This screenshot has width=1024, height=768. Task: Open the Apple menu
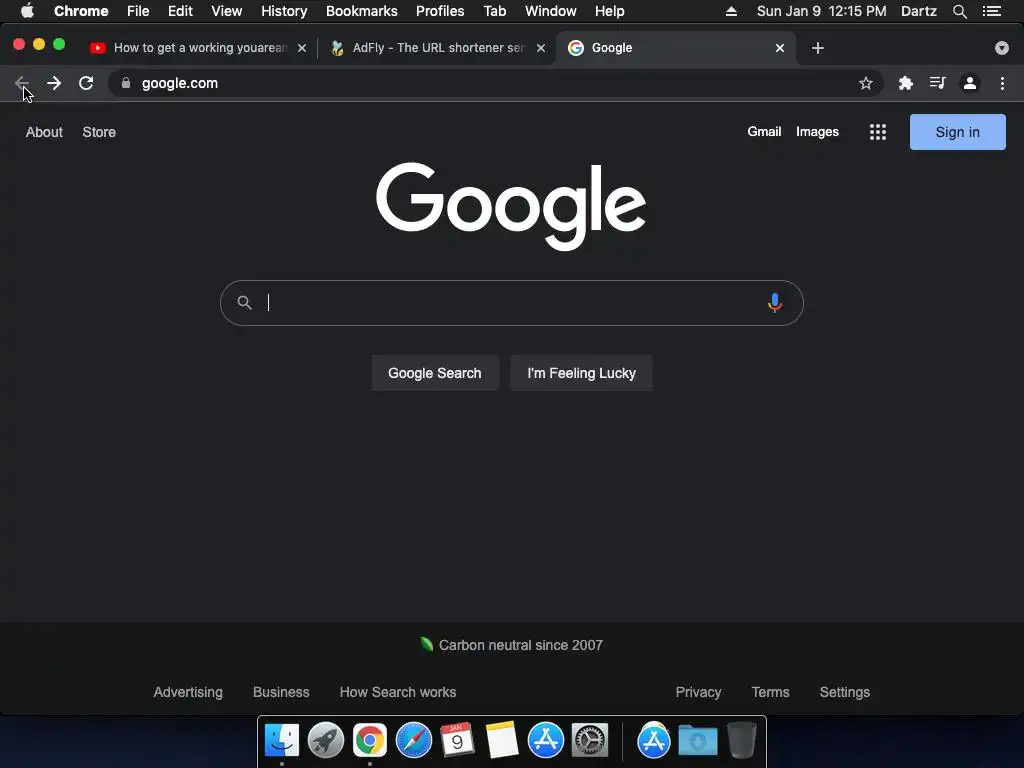pos(27,11)
